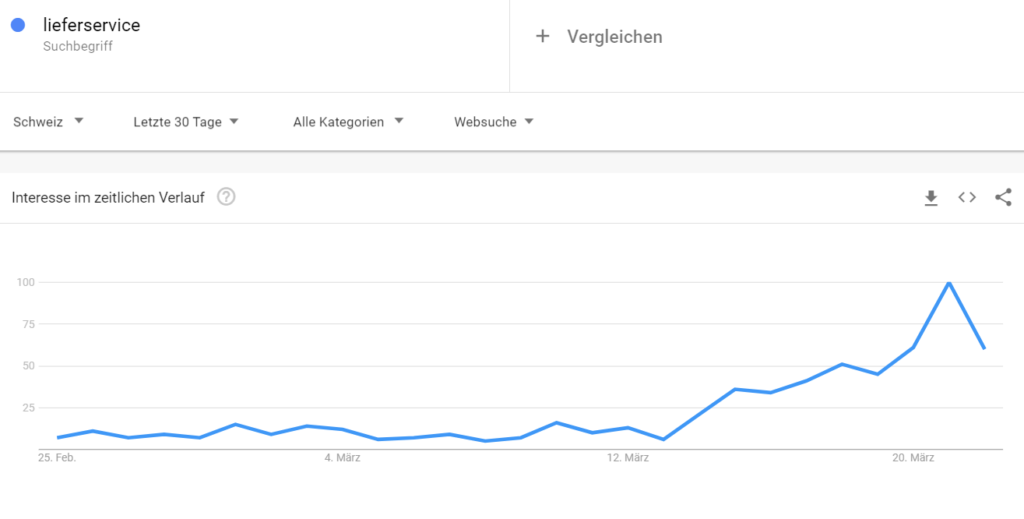Open the Alle Kategorien dropdown
The image size is (1024, 519).
click(348, 122)
